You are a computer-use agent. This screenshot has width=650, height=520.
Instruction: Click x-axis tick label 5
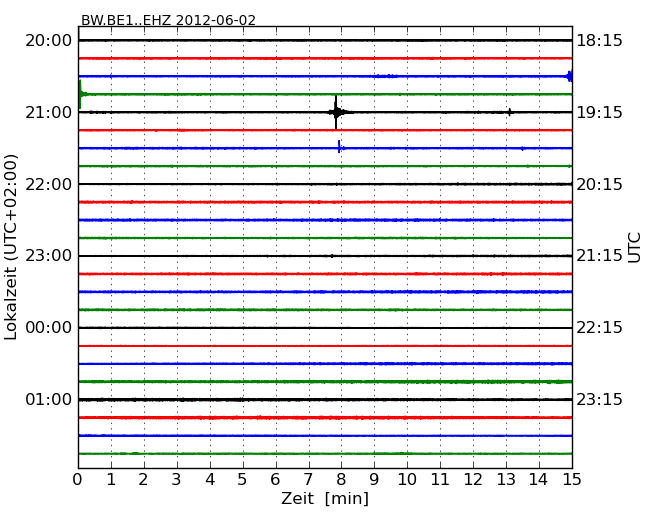point(243,480)
